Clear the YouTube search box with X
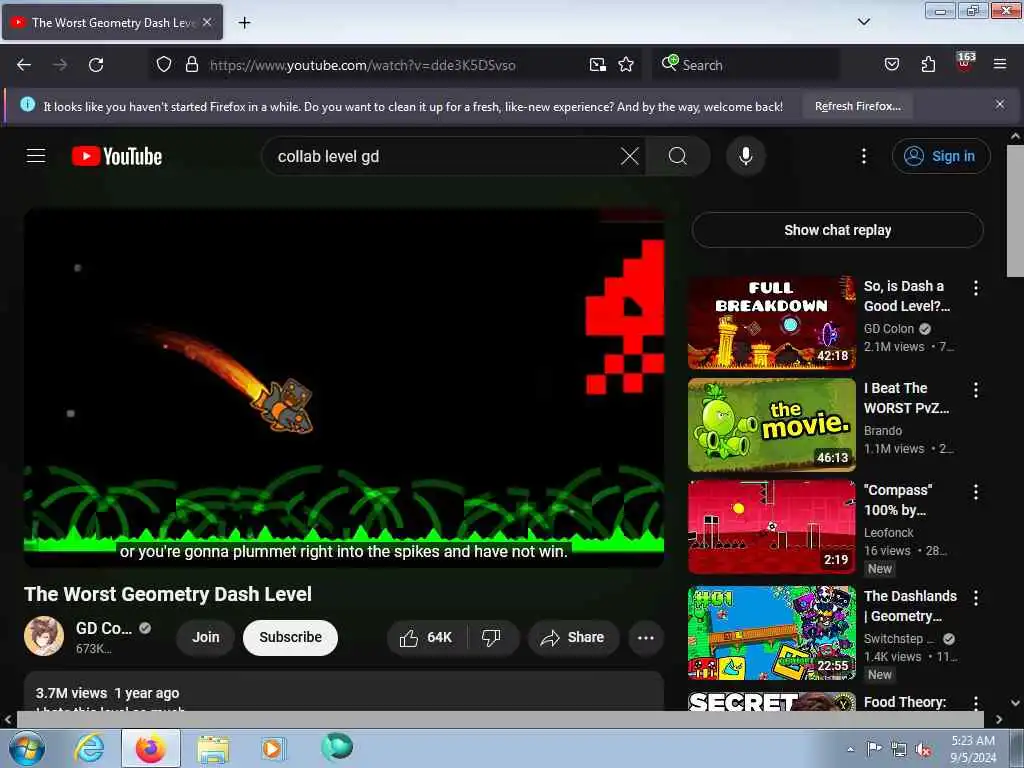 pyautogui.click(x=630, y=156)
